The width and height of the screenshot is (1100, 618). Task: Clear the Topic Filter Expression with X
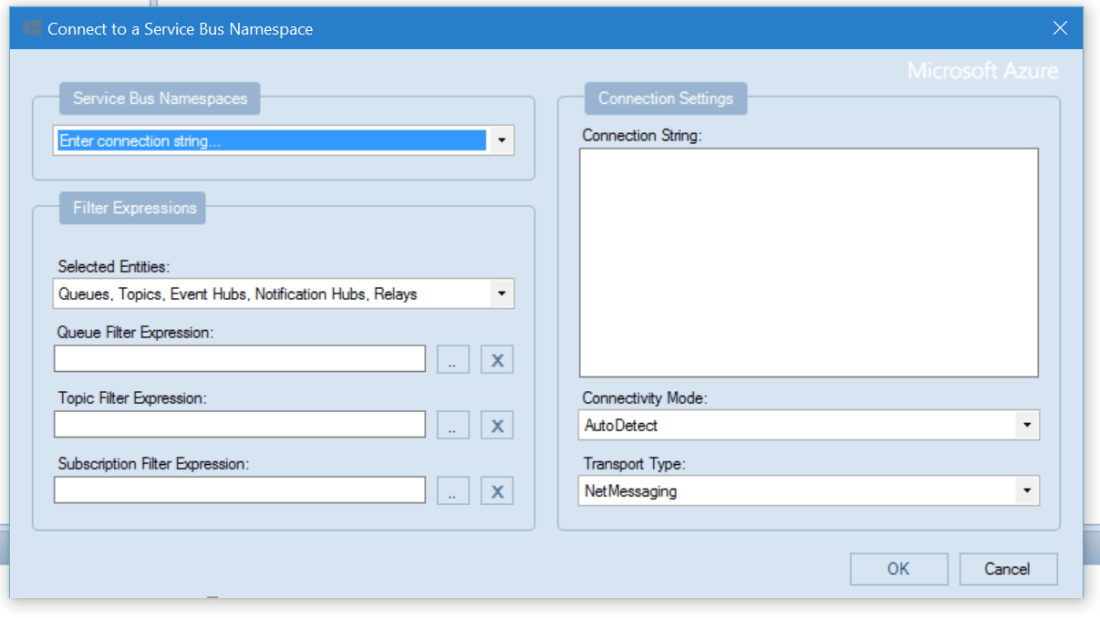coord(497,425)
